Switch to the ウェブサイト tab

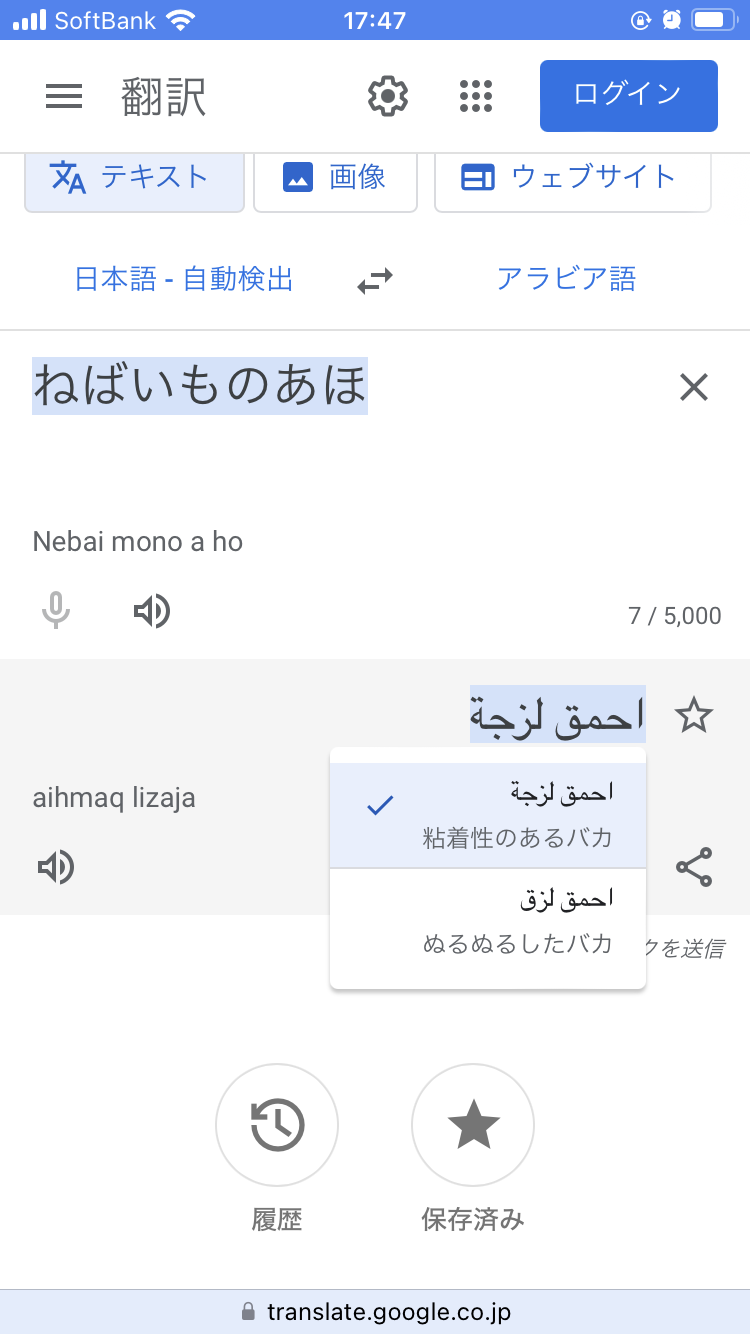572,178
